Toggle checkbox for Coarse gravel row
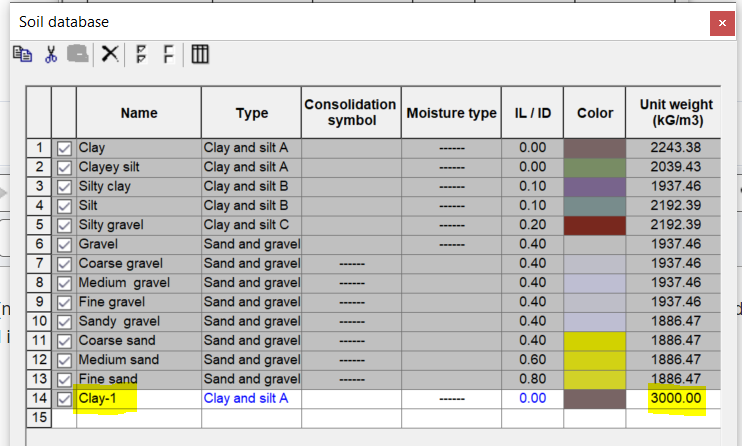Viewport: 742px width, 446px height. tap(64, 264)
